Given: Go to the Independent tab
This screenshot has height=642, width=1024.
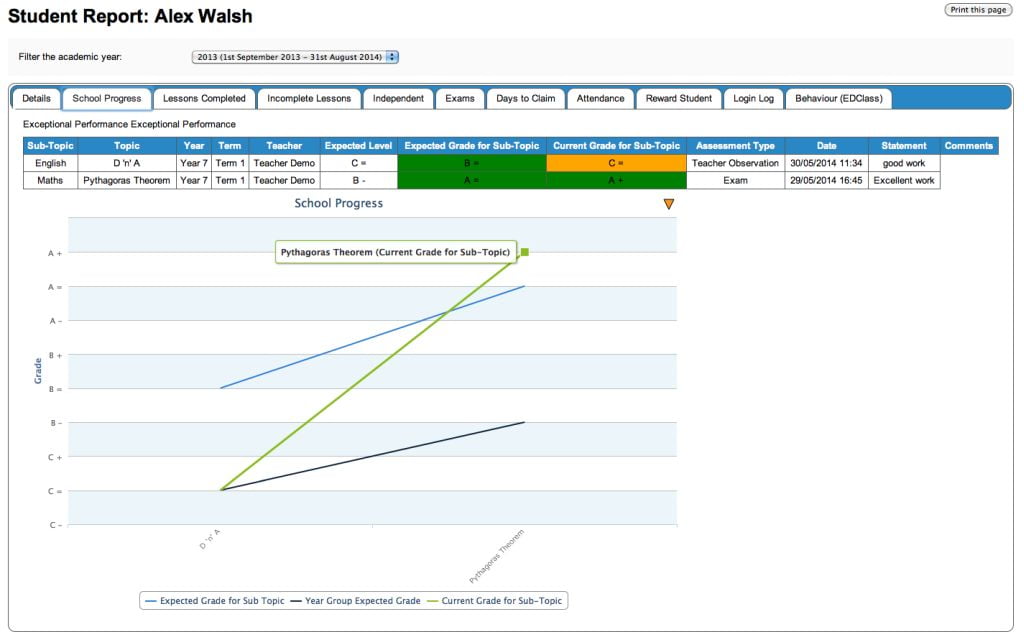Looking at the screenshot, I should [x=398, y=99].
